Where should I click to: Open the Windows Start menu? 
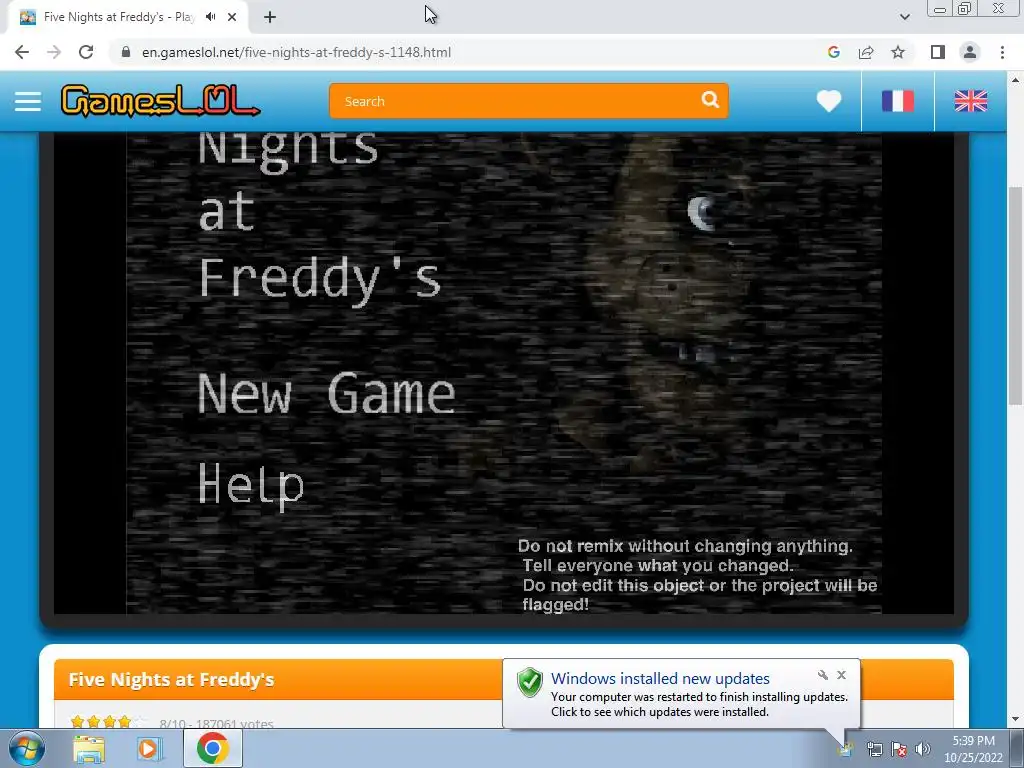(x=27, y=748)
